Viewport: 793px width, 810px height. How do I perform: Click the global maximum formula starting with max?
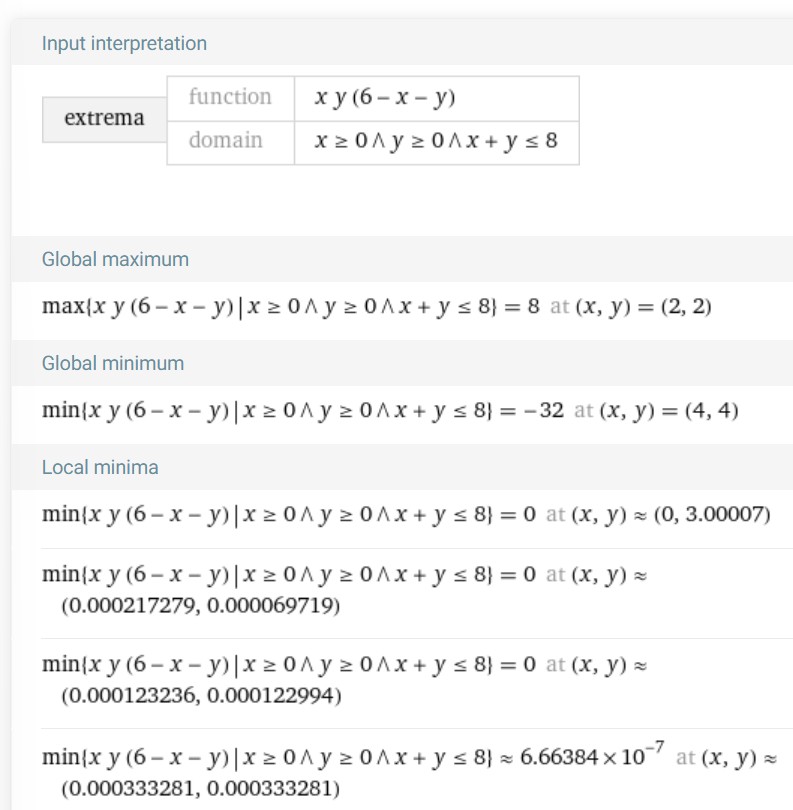[377, 307]
